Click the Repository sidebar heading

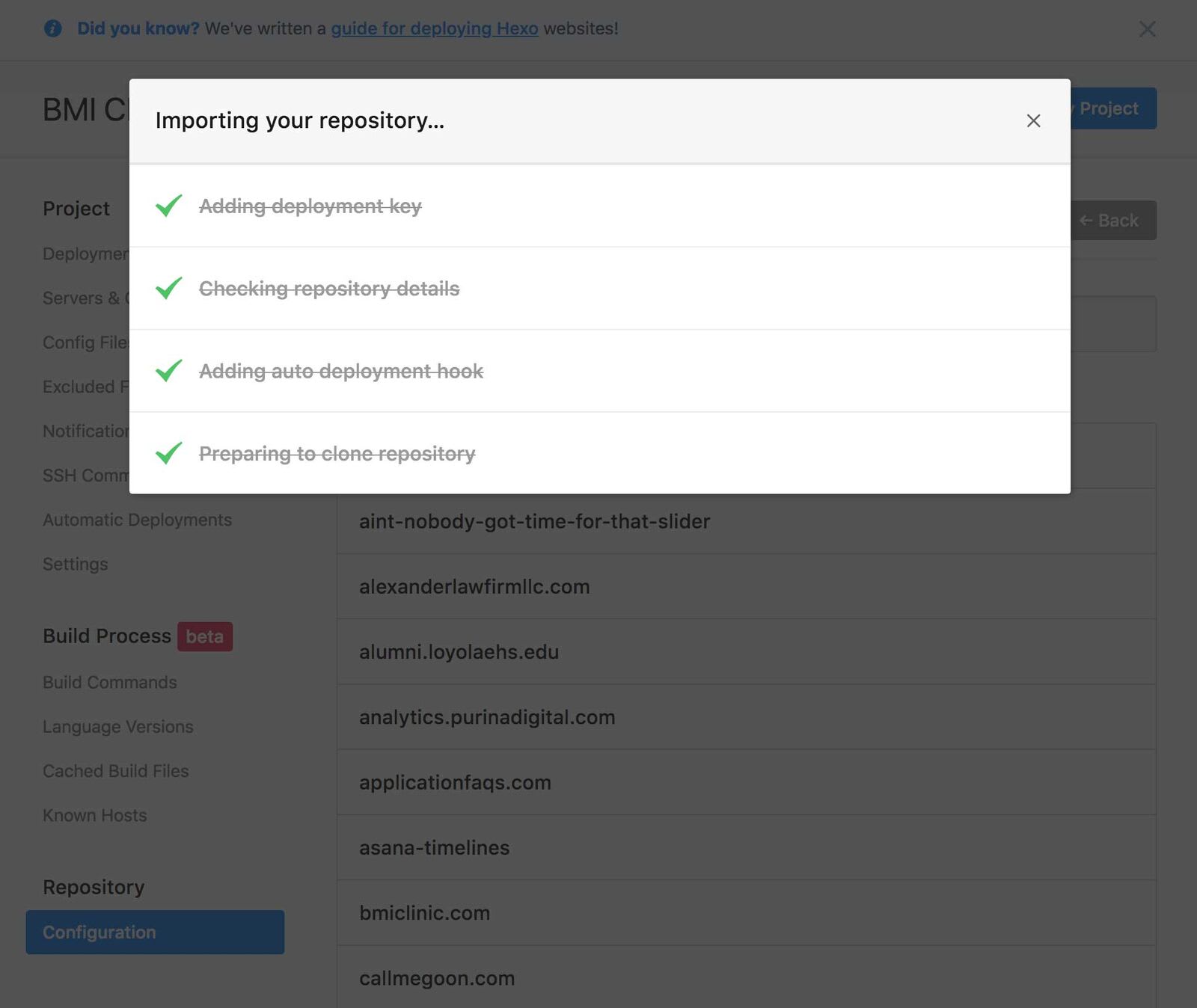click(94, 887)
